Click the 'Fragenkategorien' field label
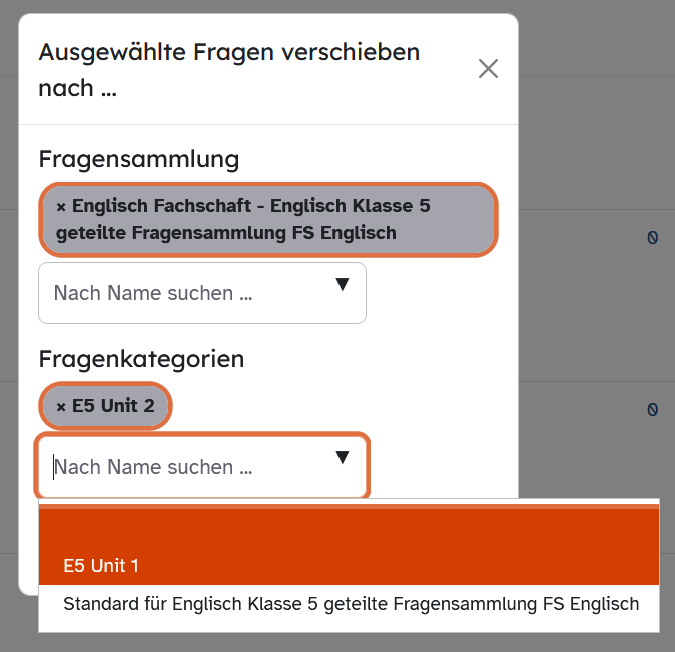Screen dimensions: 675x652 (141, 359)
